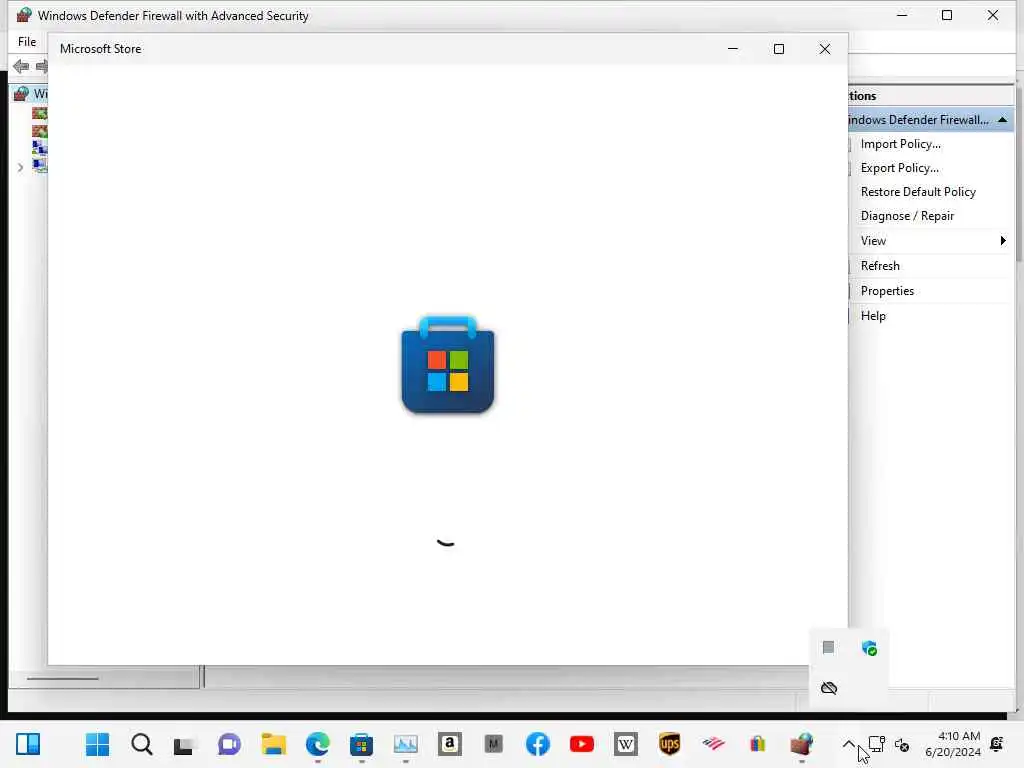Viewport: 1024px width, 768px height.
Task: Close the Microsoft Store window
Action: (x=824, y=49)
